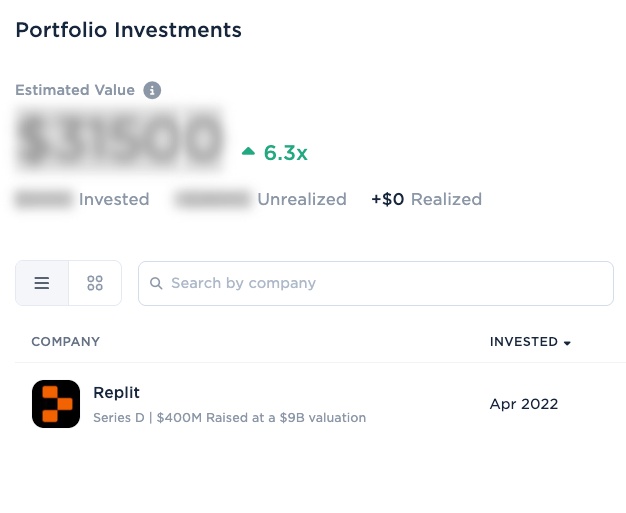Open the Replit logo thumbnail
This screenshot has height=513, width=626.
click(x=56, y=404)
